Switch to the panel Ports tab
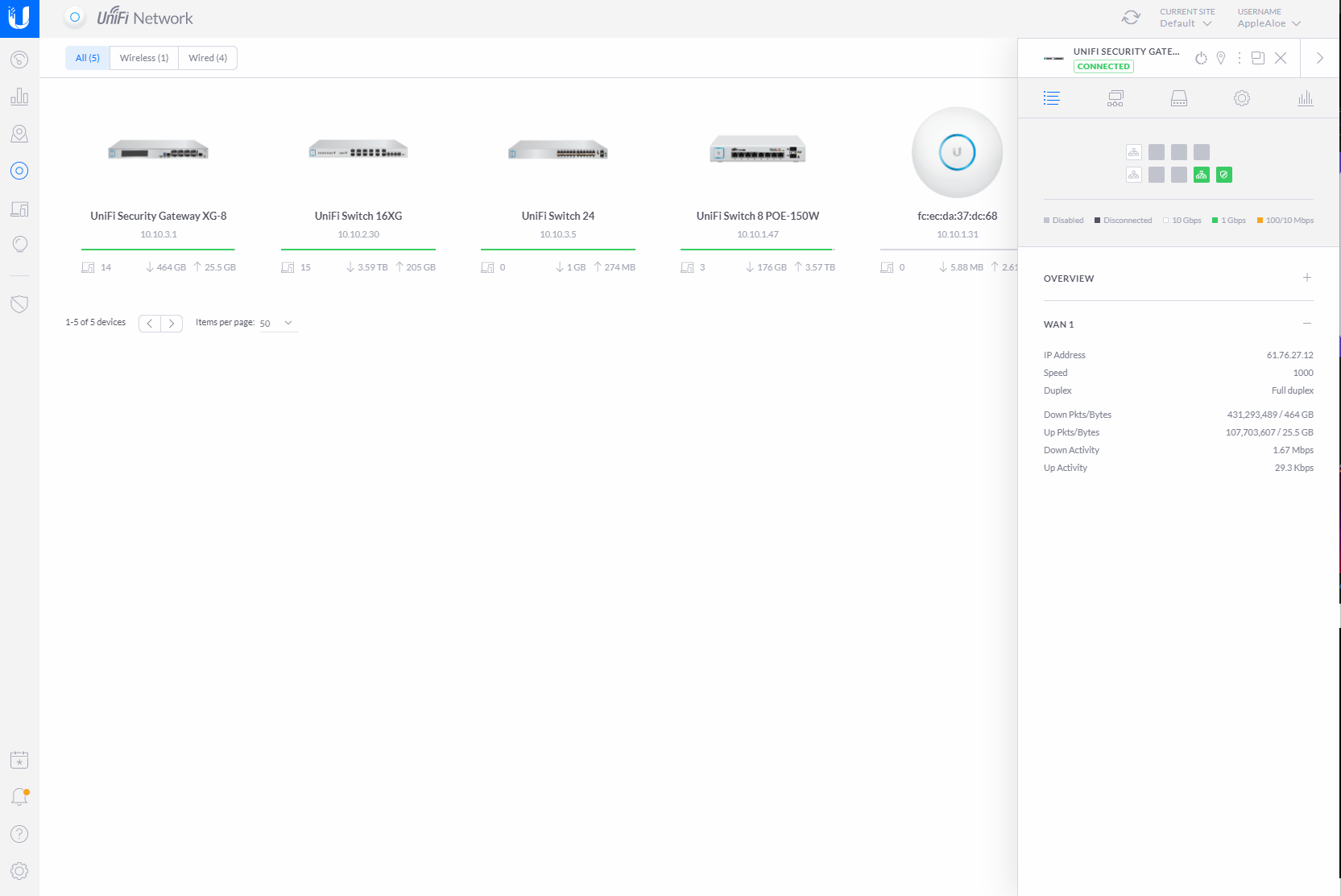The image size is (1341, 896). pos(1179,98)
